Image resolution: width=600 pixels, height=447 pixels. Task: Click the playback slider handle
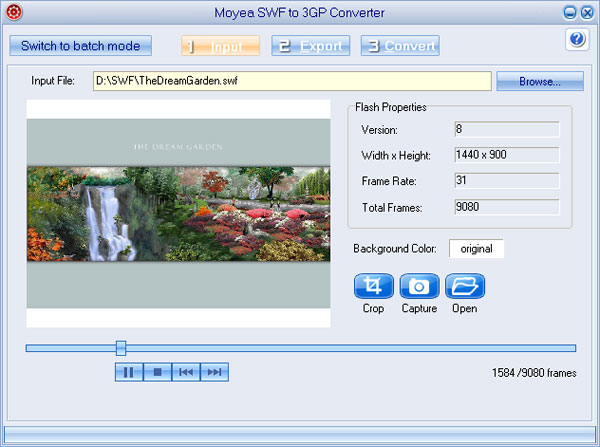tap(121, 348)
